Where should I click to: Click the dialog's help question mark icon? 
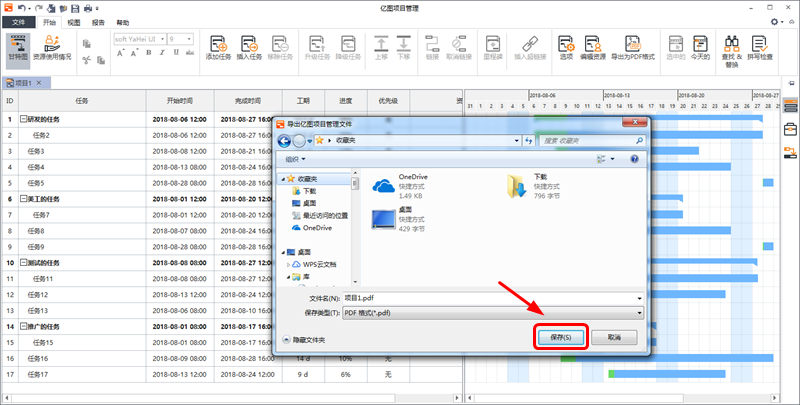[634, 159]
